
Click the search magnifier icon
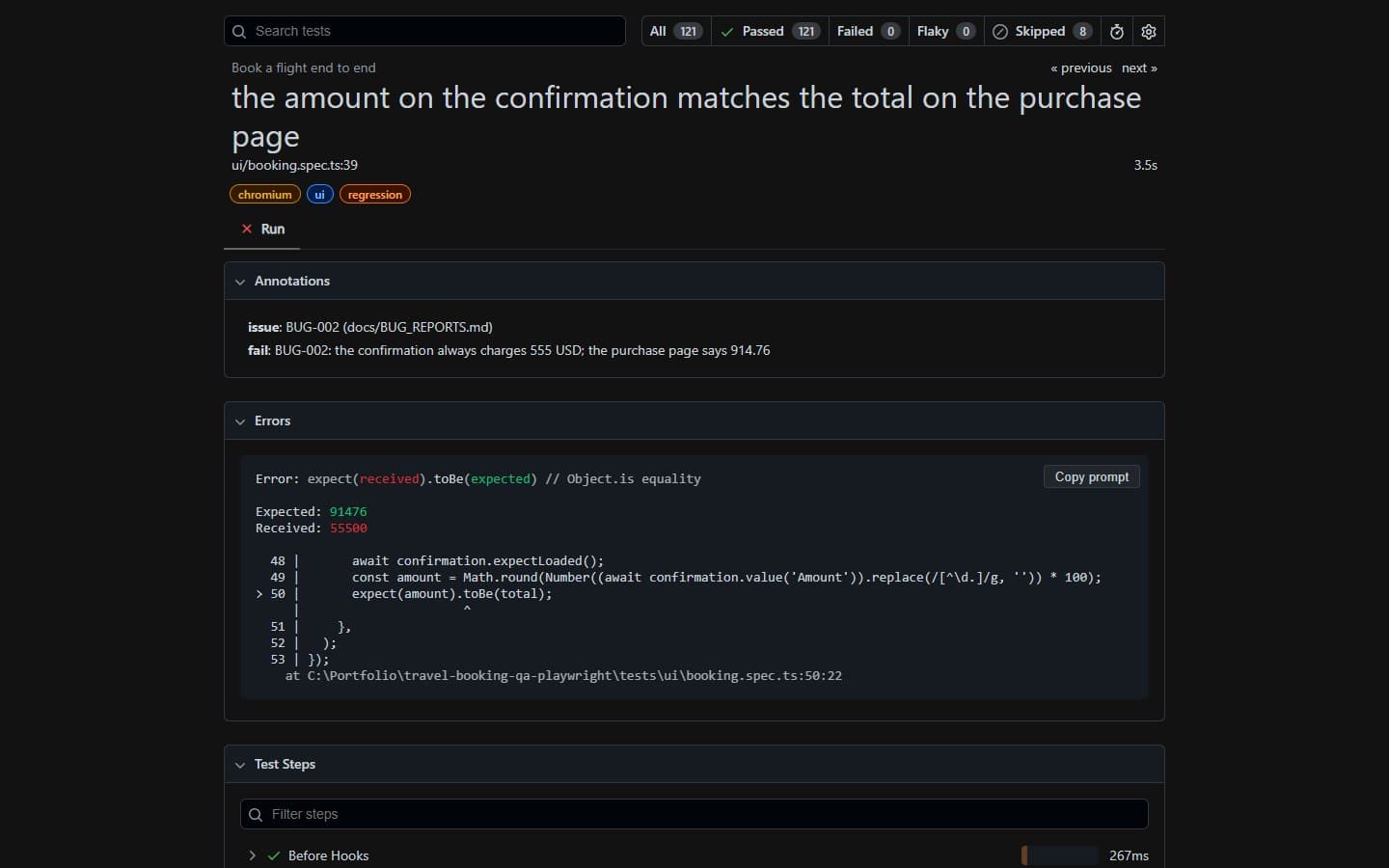(x=239, y=32)
